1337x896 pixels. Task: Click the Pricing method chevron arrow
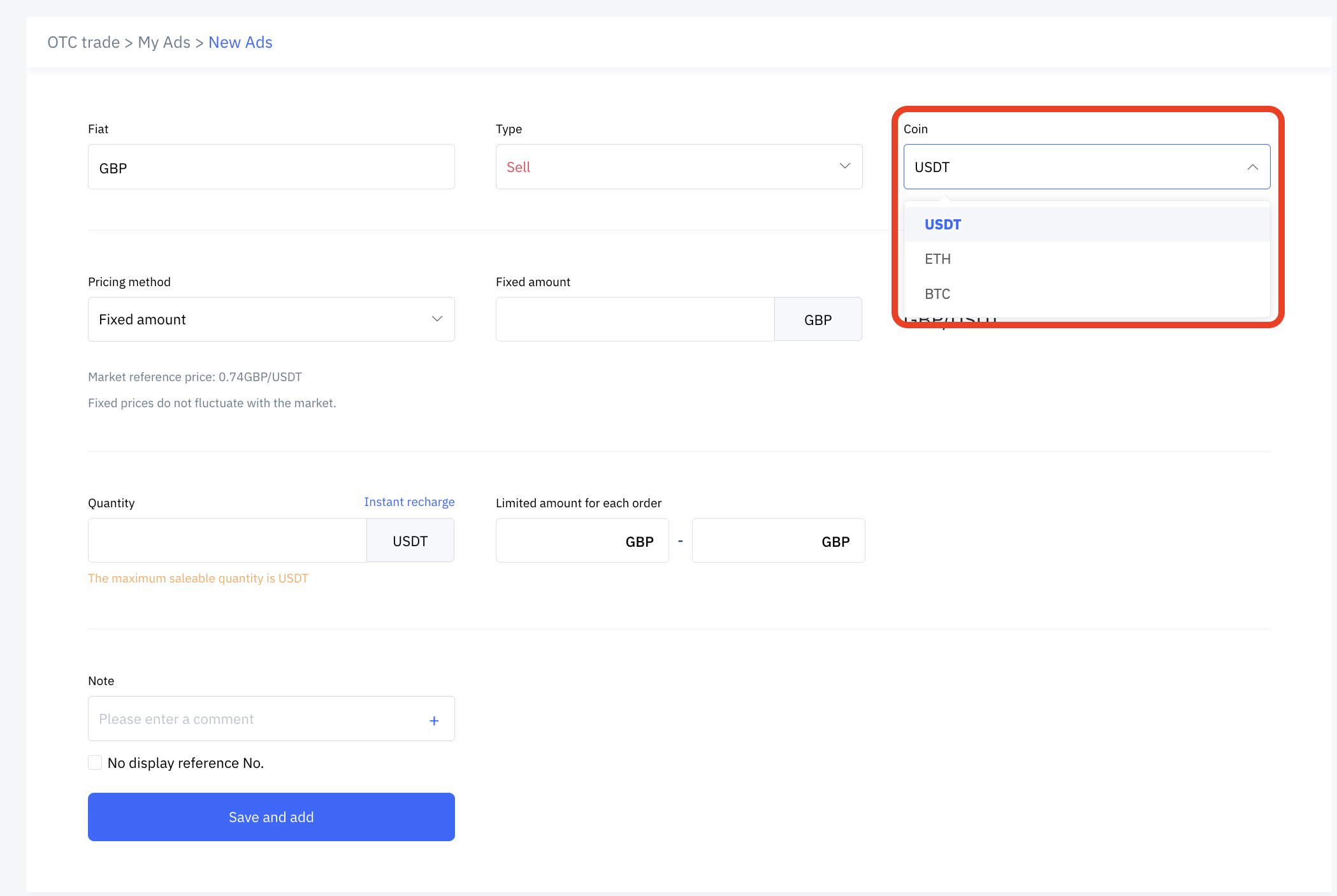(437, 319)
